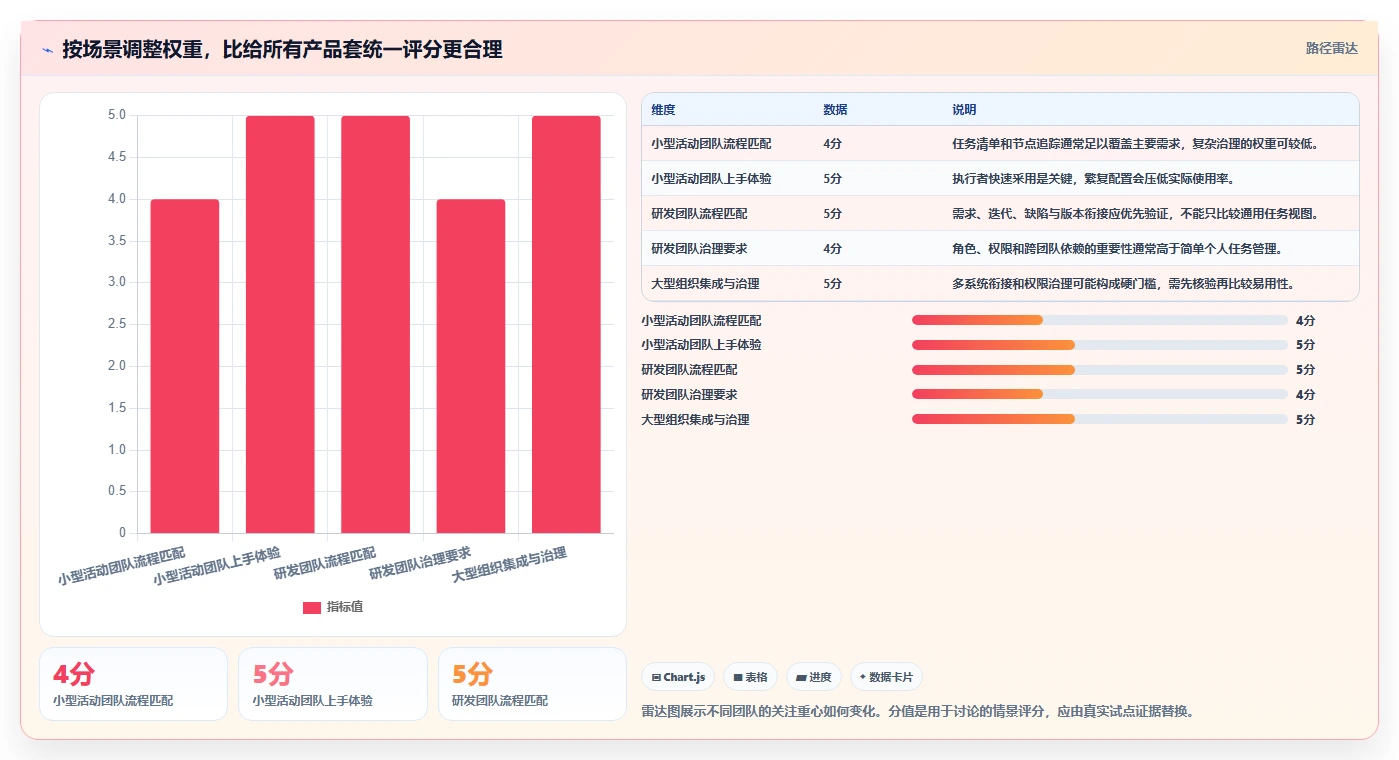Image resolution: width=1399 pixels, height=760 pixels.
Task: Click the 大型组织集成与治理 bar in chart
Action: click(566, 324)
